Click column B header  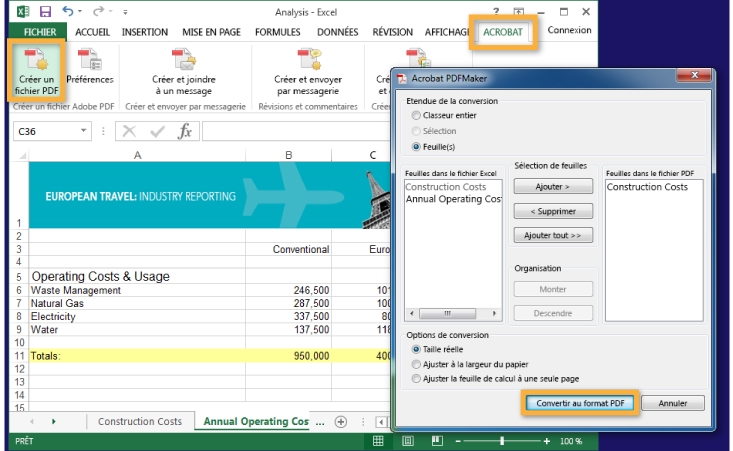point(288,155)
